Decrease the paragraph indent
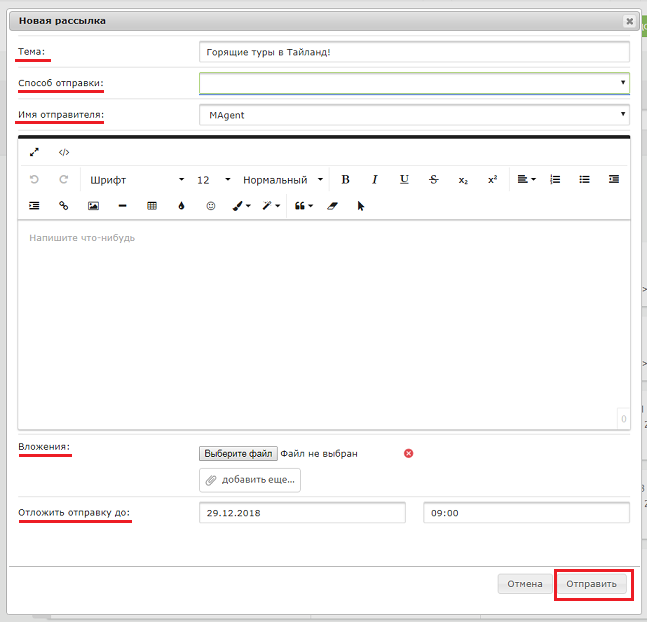Screen dimensions: 647x622 pyautogui.click(x=614, y=180)
